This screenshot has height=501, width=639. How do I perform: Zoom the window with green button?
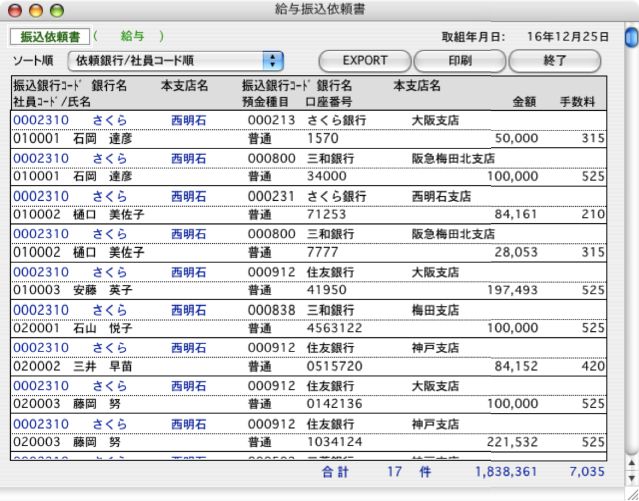click(55, 9)
